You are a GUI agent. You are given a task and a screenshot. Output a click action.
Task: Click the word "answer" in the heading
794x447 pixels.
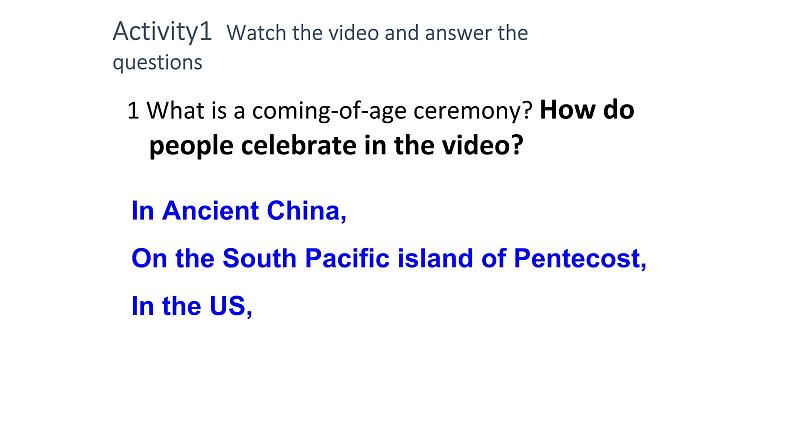pos(454,33)
